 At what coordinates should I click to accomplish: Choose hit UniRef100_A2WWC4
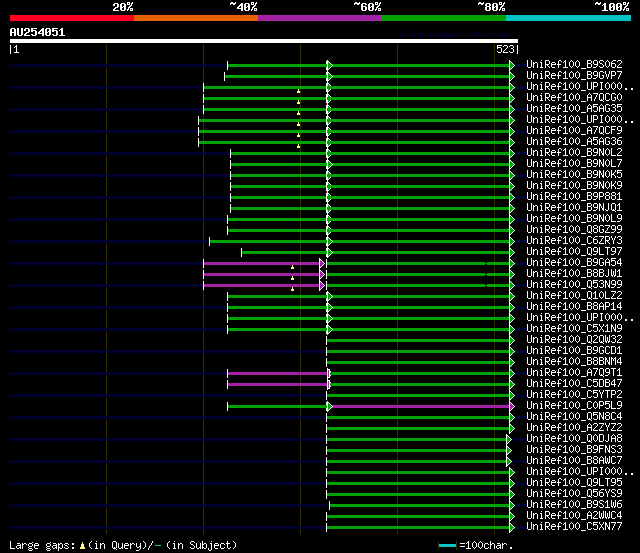point(574,516)
